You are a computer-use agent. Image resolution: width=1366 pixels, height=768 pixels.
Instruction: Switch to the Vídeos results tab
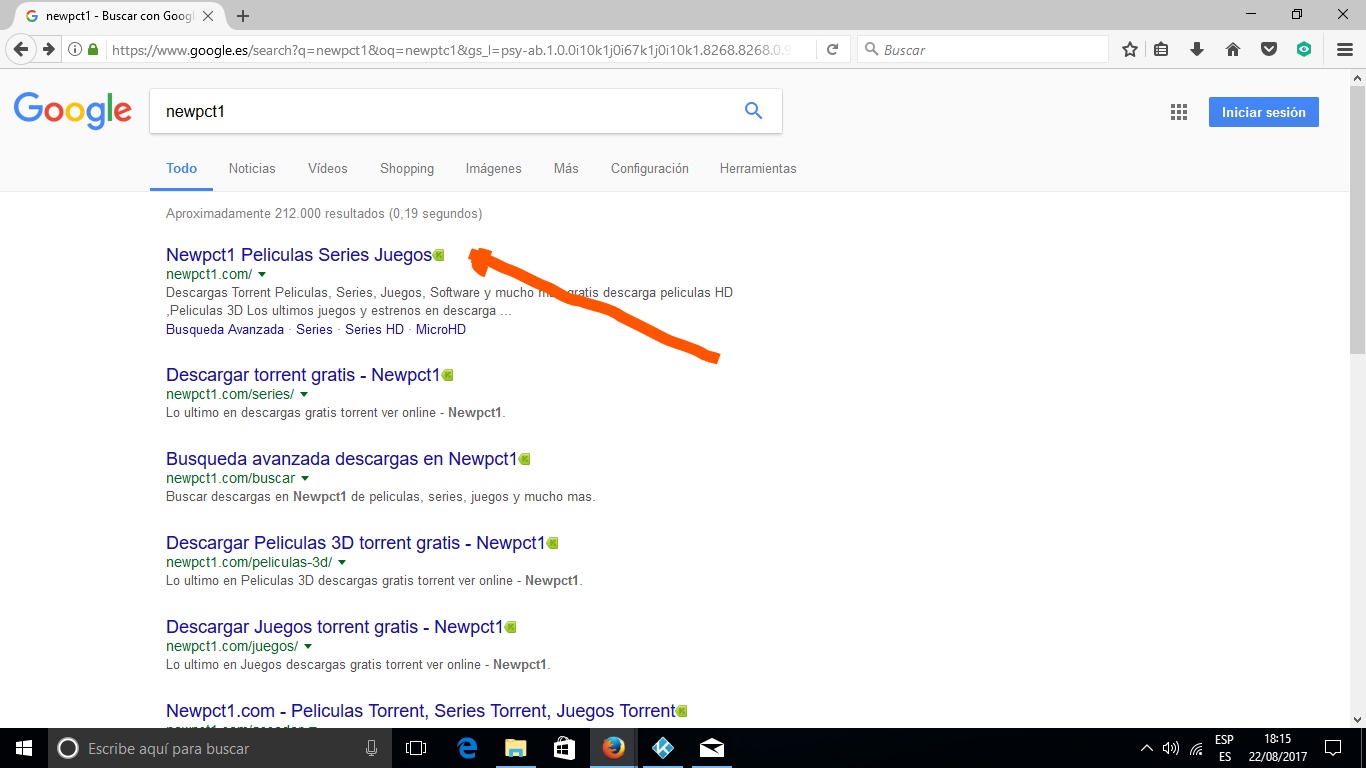coord(328,168)
